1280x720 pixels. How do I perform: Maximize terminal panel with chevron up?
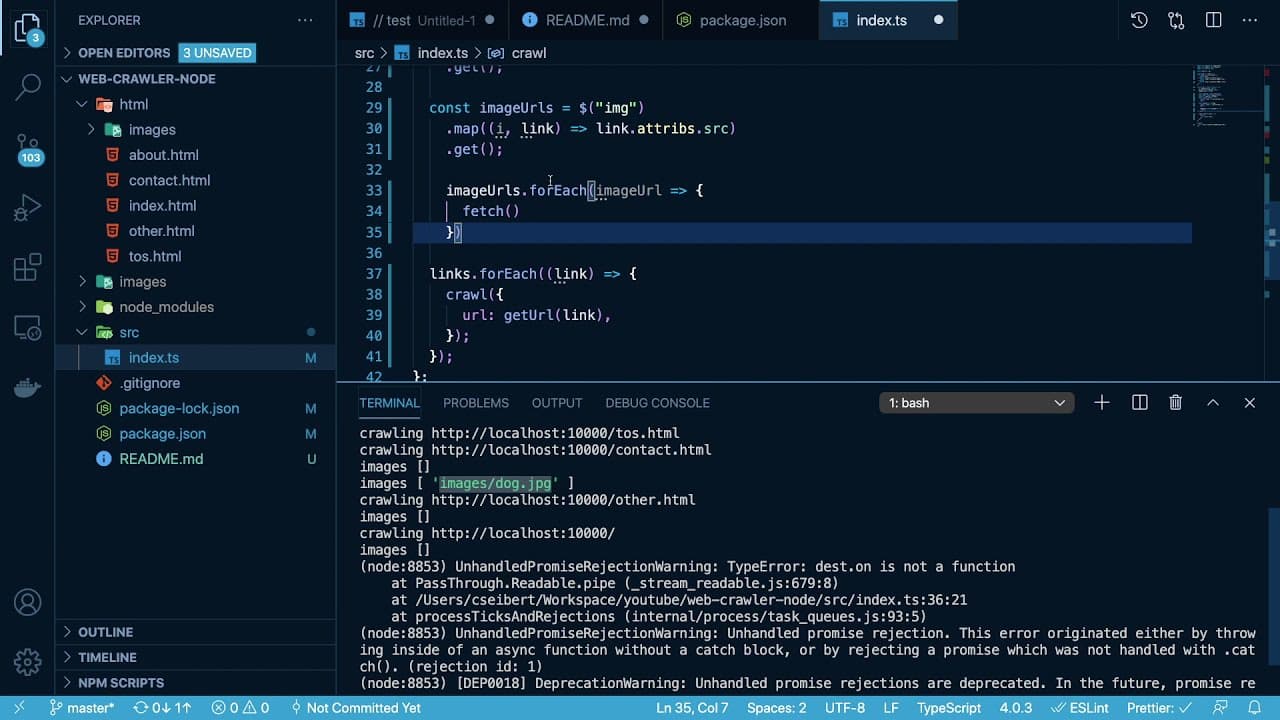click(x=1213, y=403)
